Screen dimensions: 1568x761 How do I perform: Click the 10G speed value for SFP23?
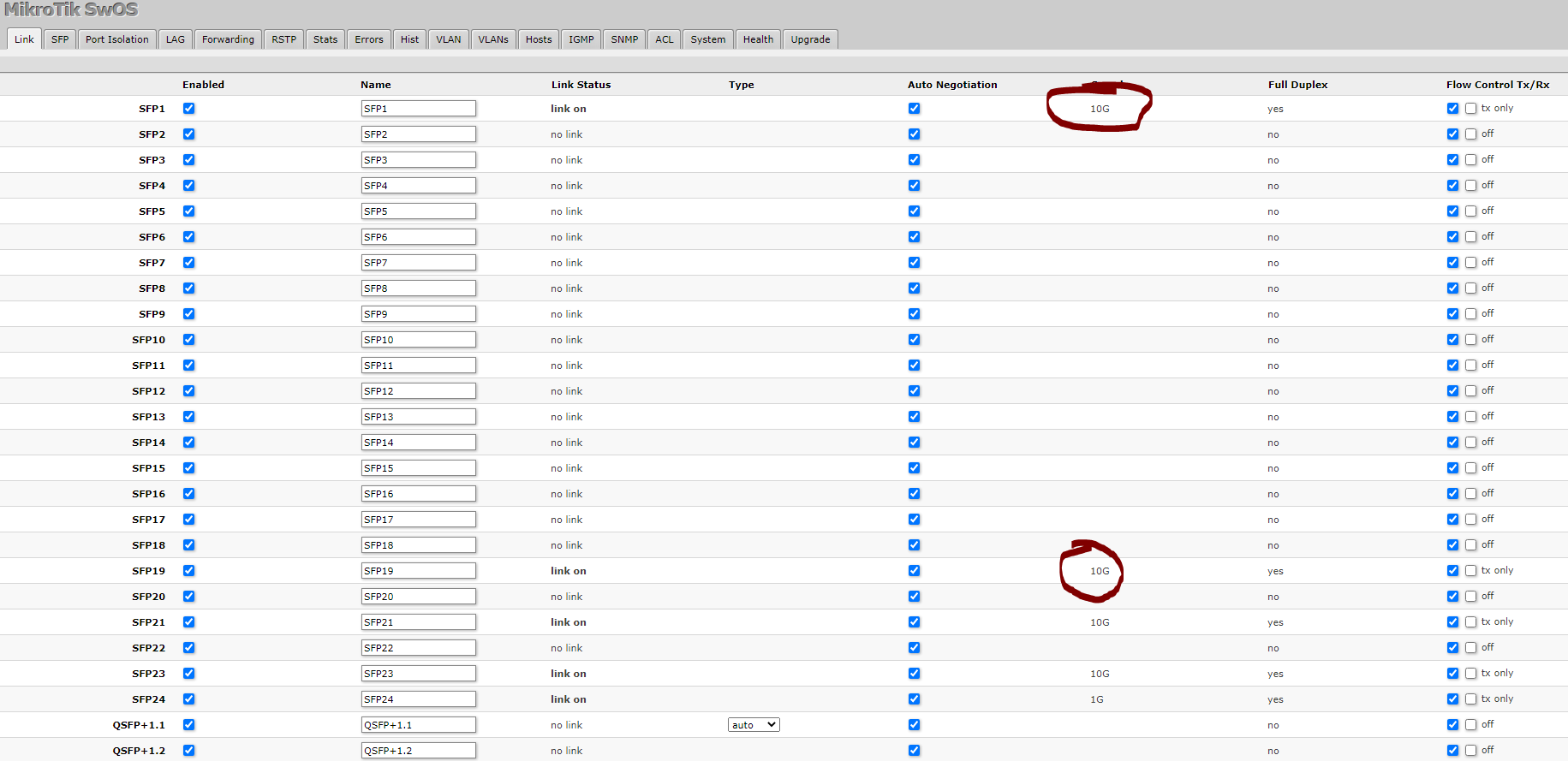[1100, 674]
